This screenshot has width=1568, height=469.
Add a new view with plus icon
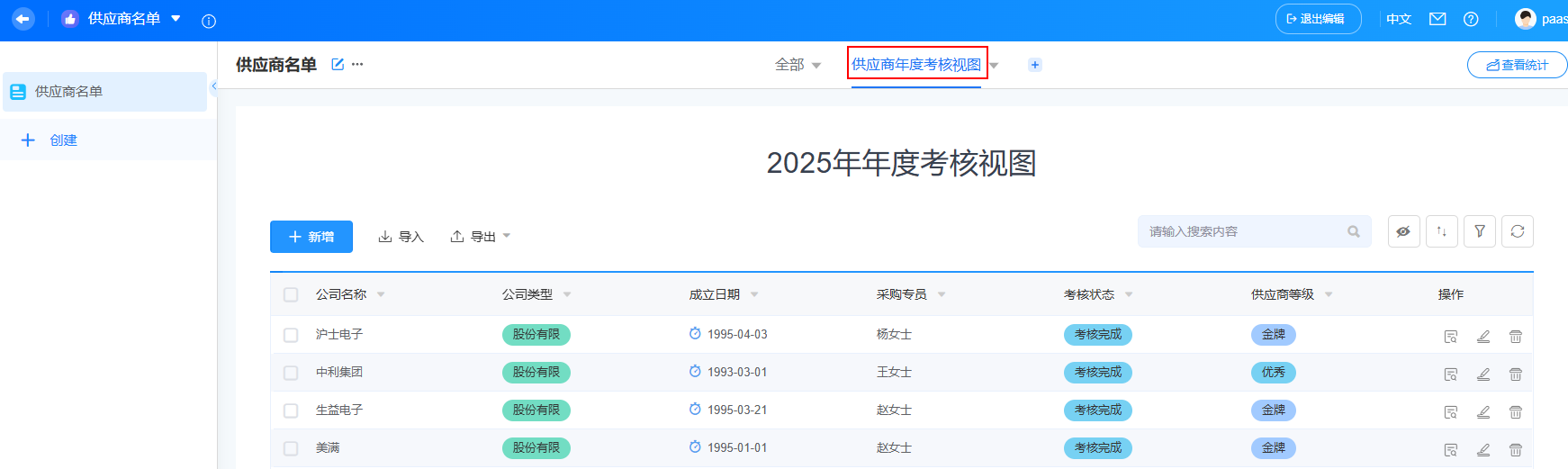click(x=1035, y=65)
